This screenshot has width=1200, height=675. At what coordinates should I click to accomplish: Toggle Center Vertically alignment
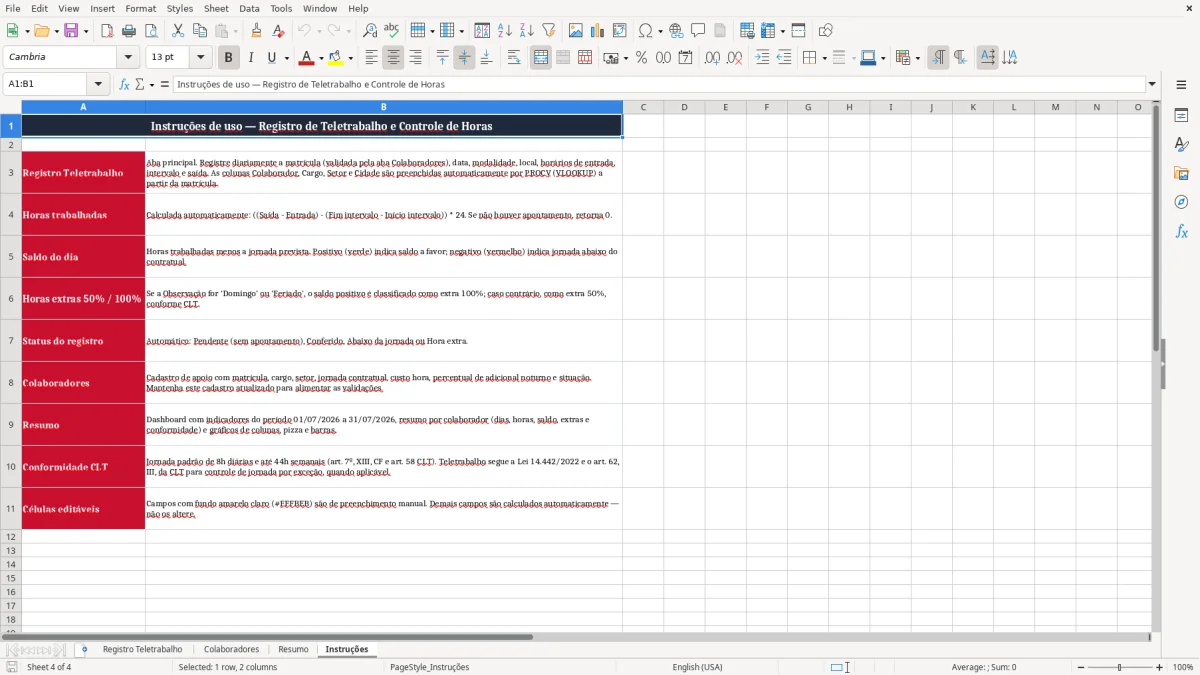click(464, 58)
